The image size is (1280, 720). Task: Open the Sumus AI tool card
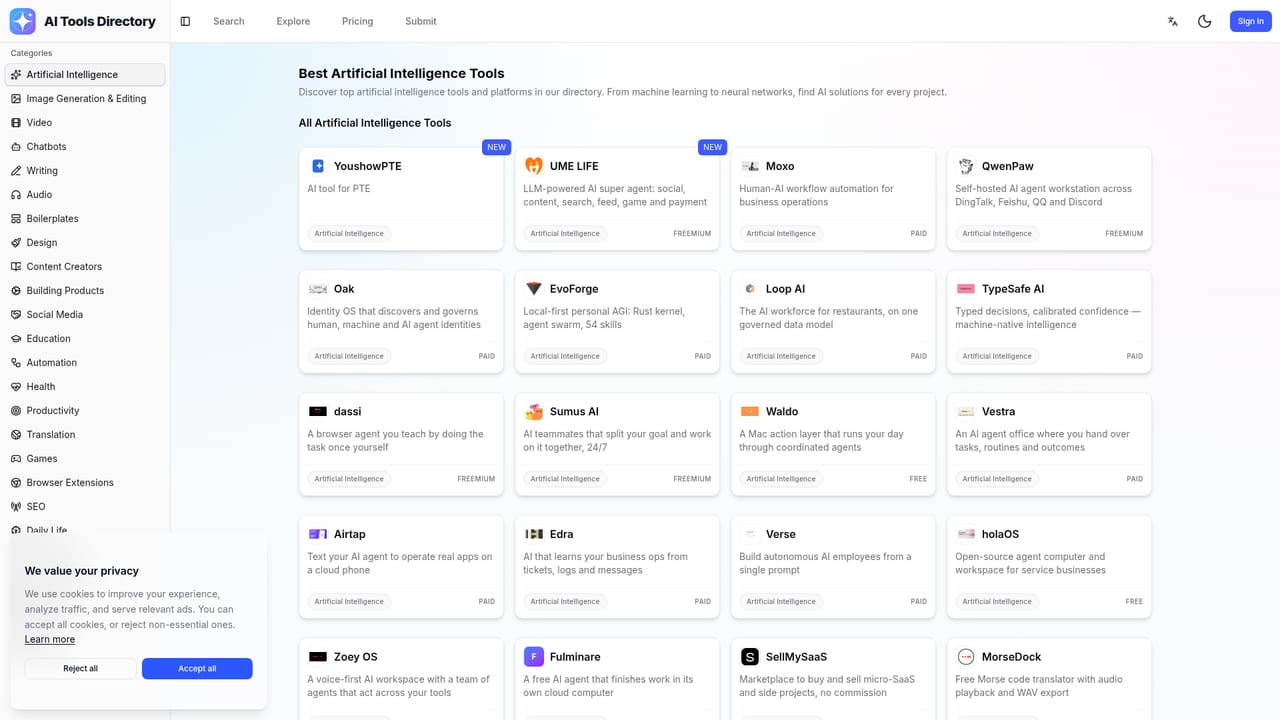point(617,444)
